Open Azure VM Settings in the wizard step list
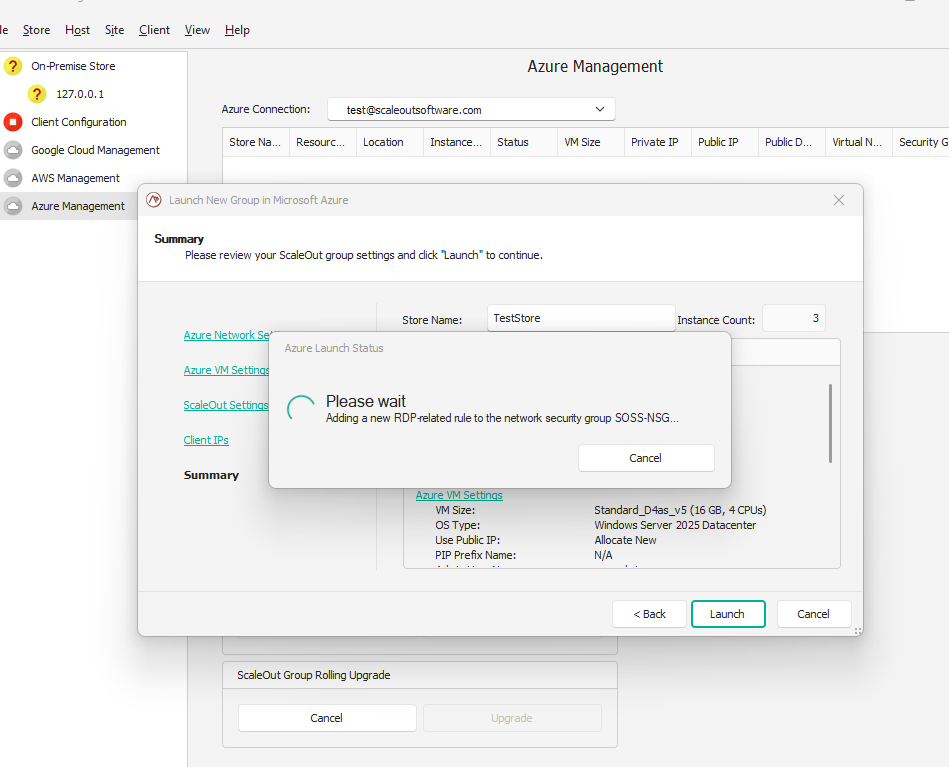 coord(226,370)
